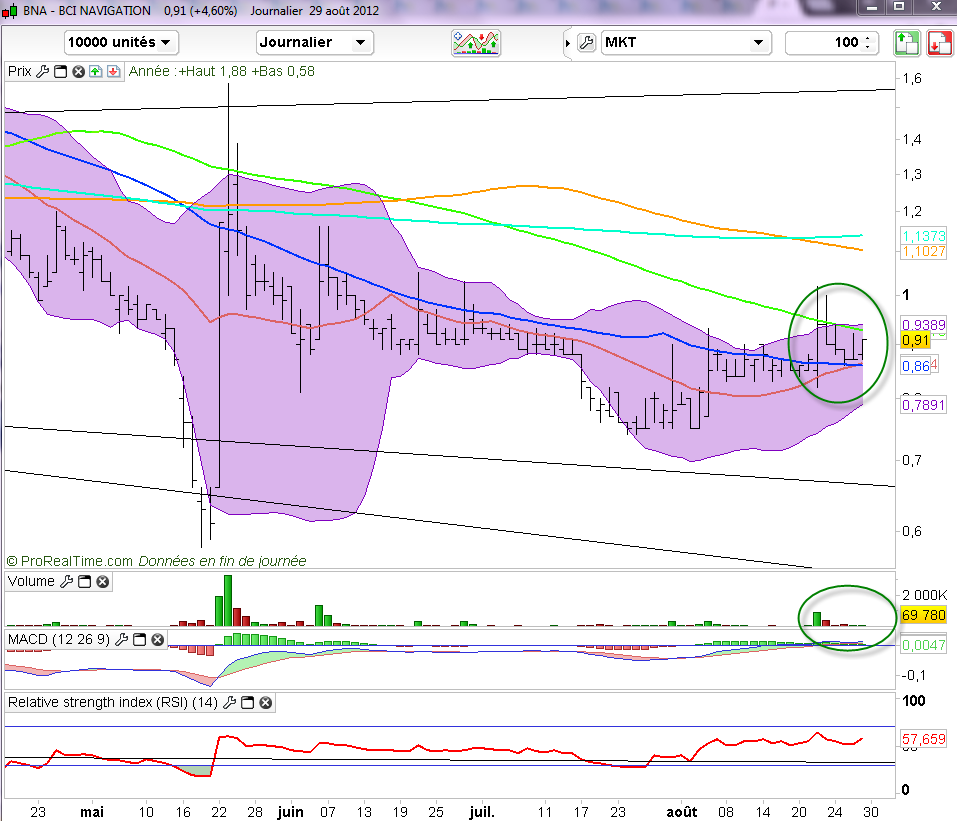Maximize the Prix price panel

point(60,72)
